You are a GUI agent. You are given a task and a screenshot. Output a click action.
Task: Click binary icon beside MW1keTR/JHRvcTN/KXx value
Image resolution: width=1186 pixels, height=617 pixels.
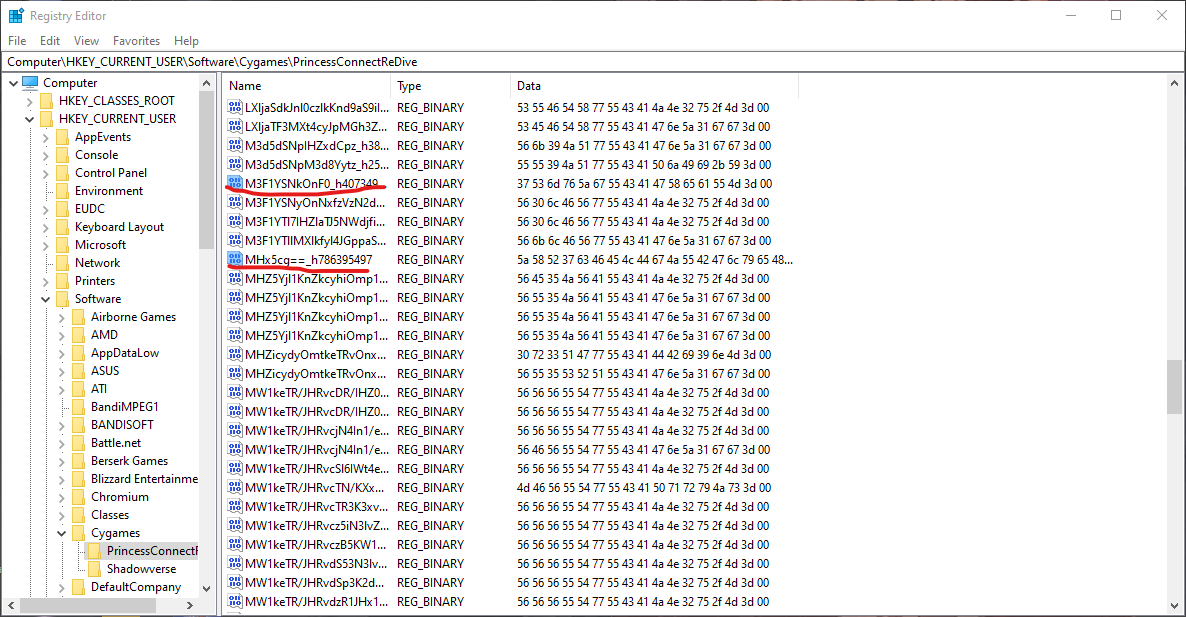234,488
